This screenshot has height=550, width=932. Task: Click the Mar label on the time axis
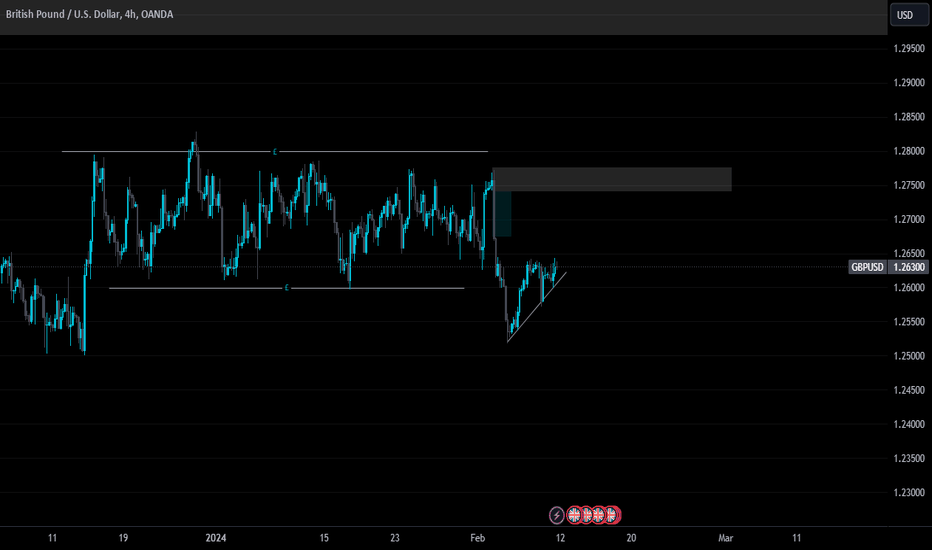(725, 538)
